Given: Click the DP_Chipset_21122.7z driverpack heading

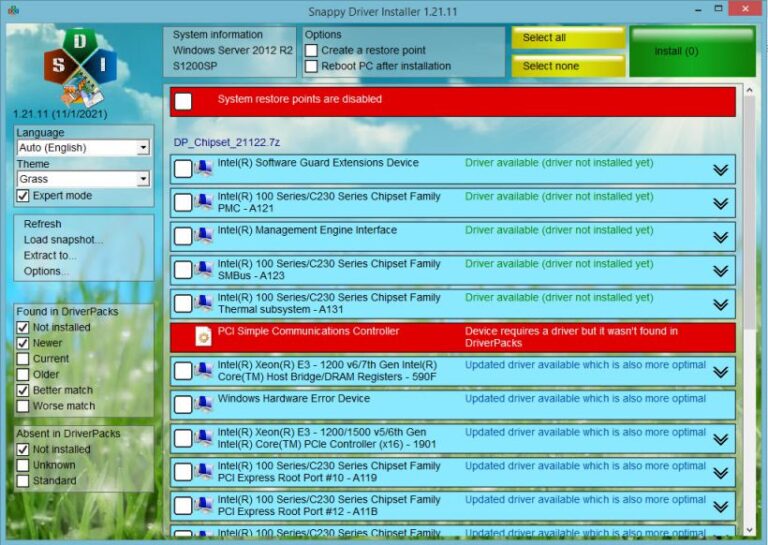Looking at the screenshot, I should click(x=226, y=142).
